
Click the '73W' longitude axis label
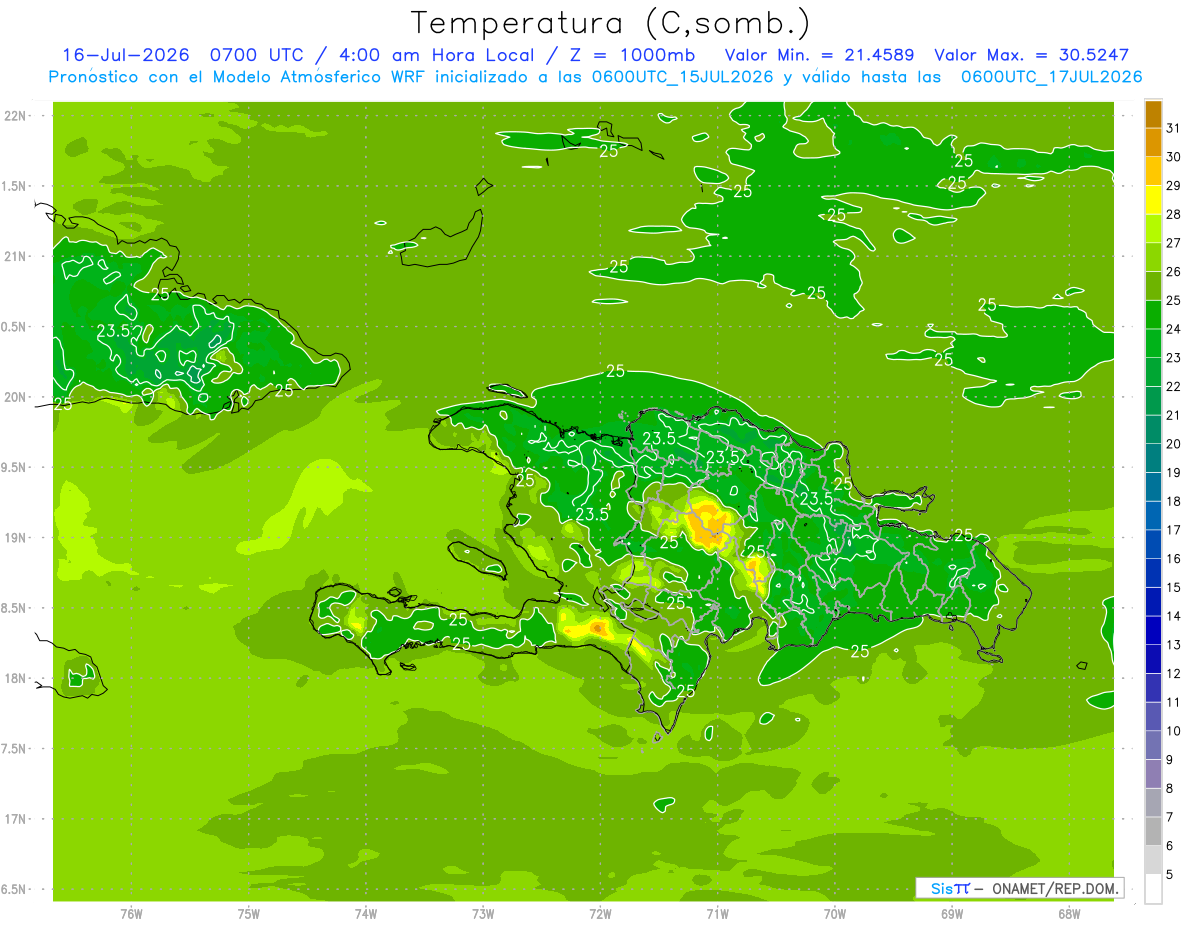483,913
